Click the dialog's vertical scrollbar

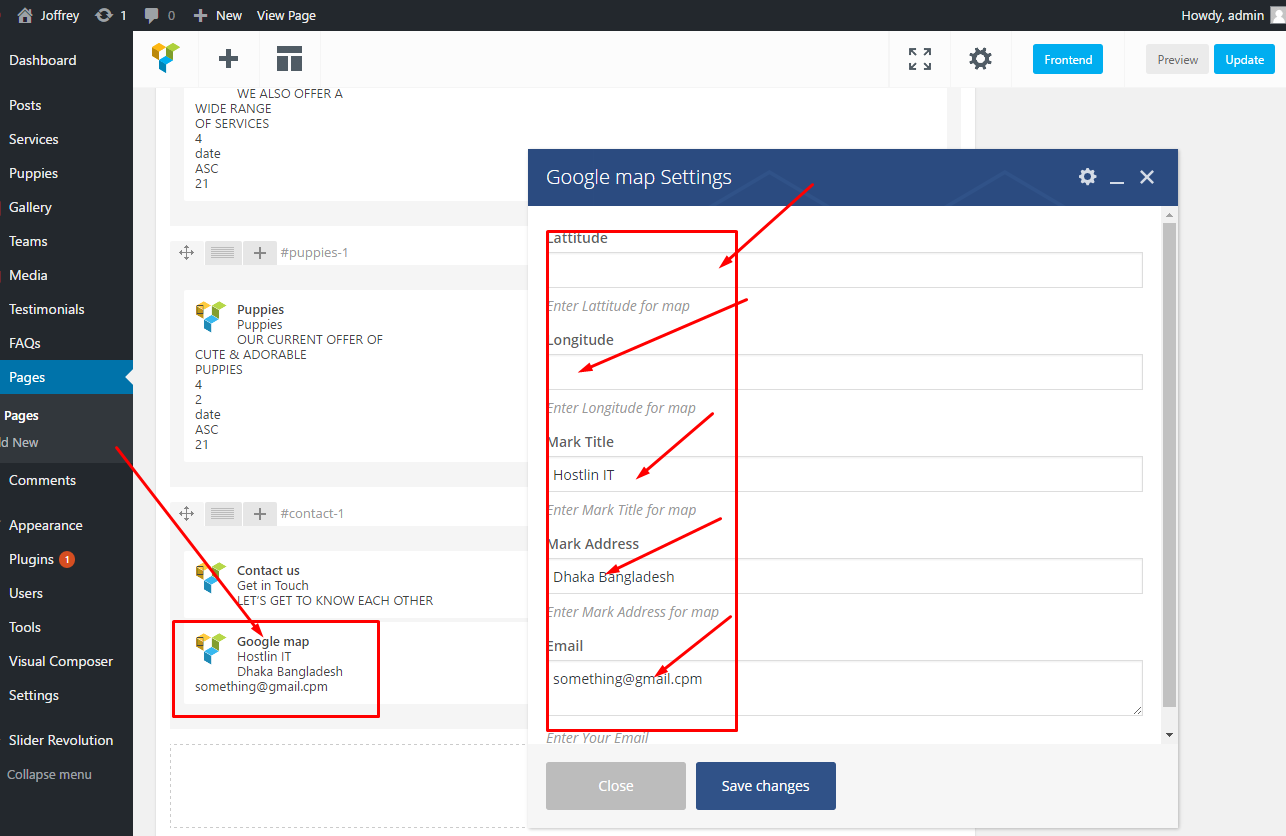click(x=1169, y=460)
